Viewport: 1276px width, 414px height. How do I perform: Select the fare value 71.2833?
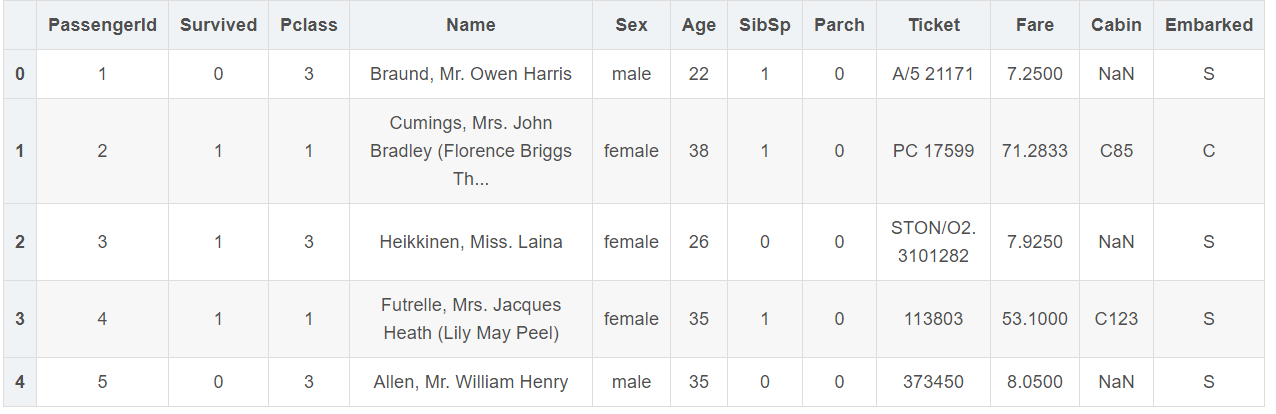[x=1034, y=151]
